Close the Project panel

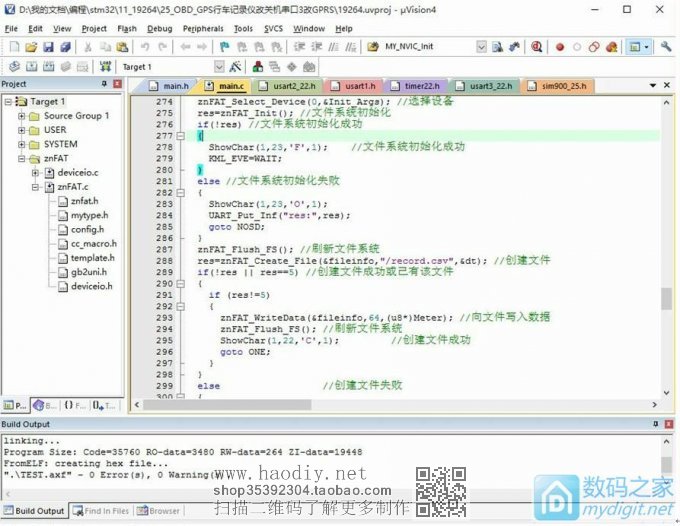tap(118, 84)
